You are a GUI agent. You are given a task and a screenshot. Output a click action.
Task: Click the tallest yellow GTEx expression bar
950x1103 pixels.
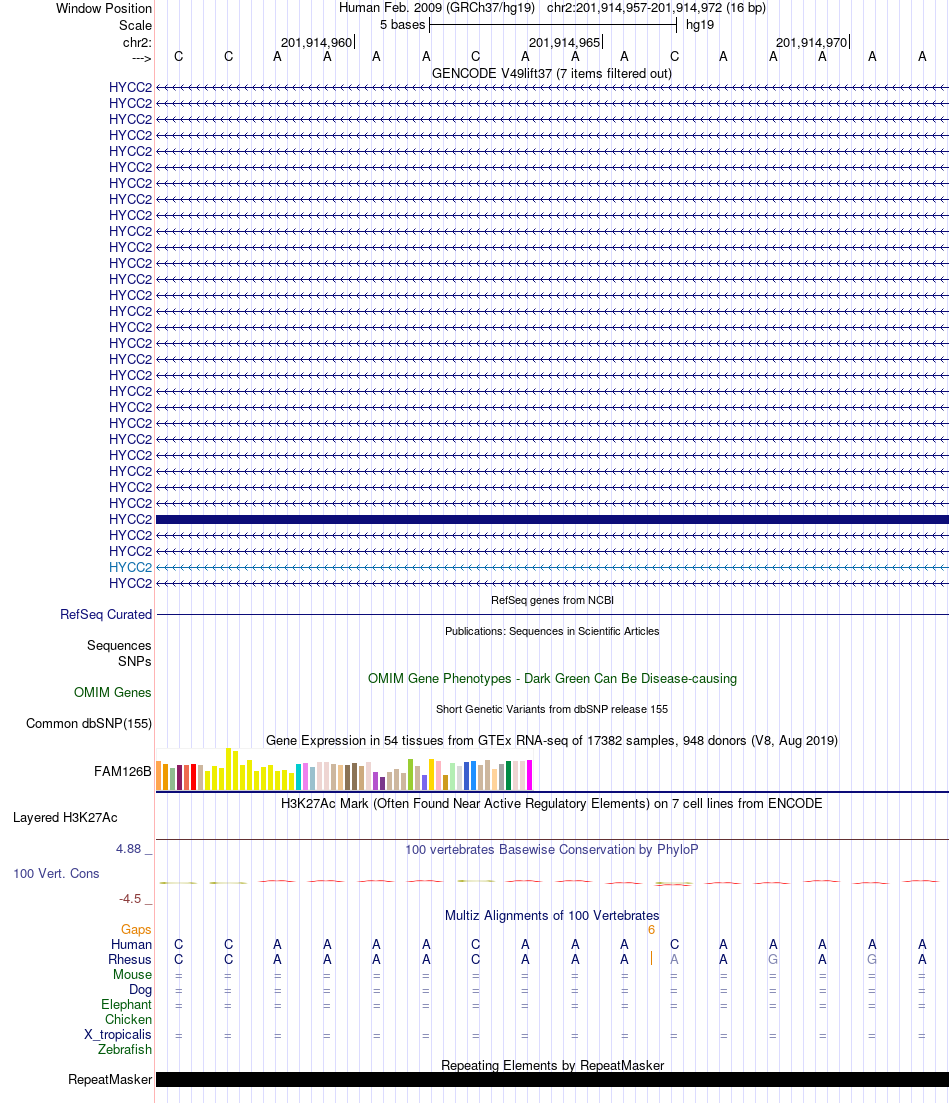229,769
